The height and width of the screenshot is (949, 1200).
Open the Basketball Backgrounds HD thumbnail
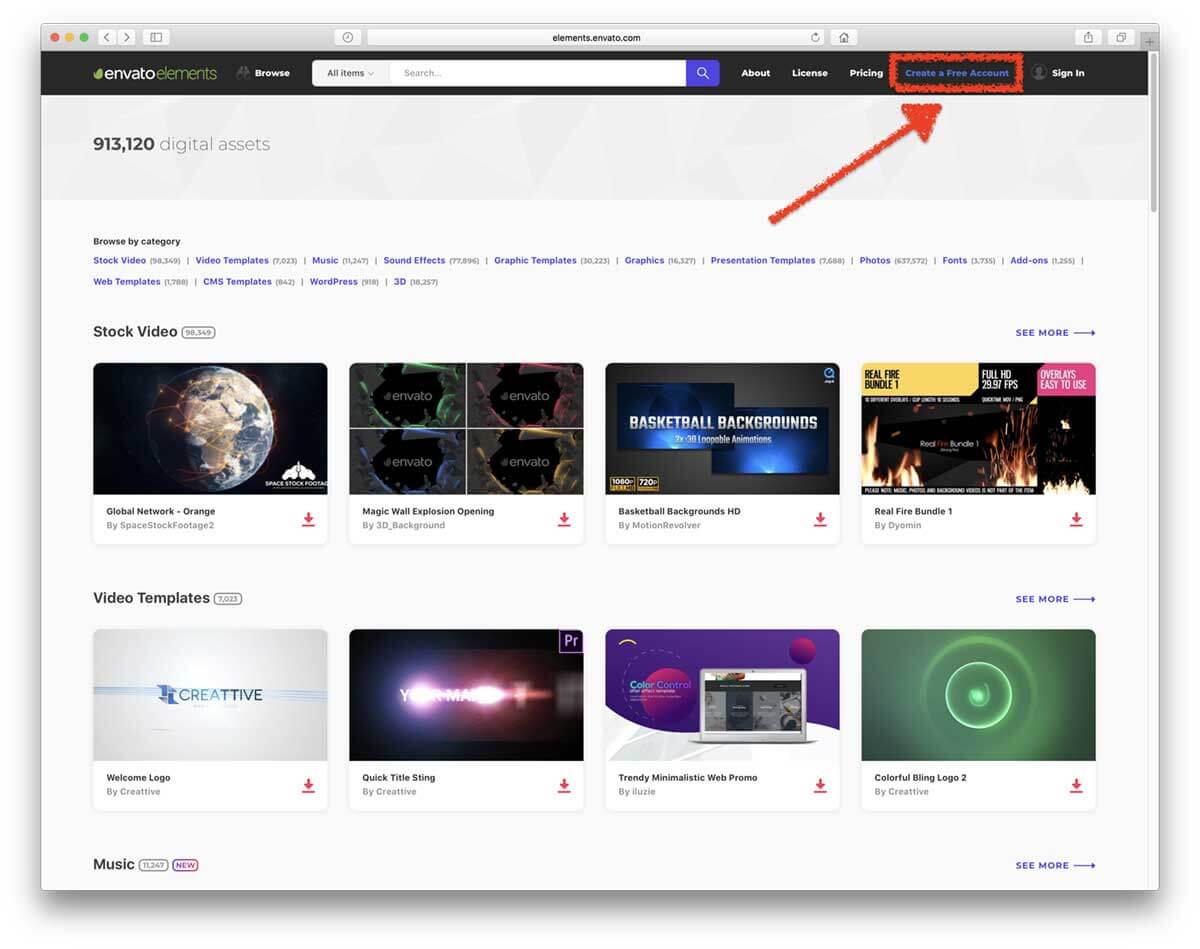pyautogui.click(x=722, y=429)
